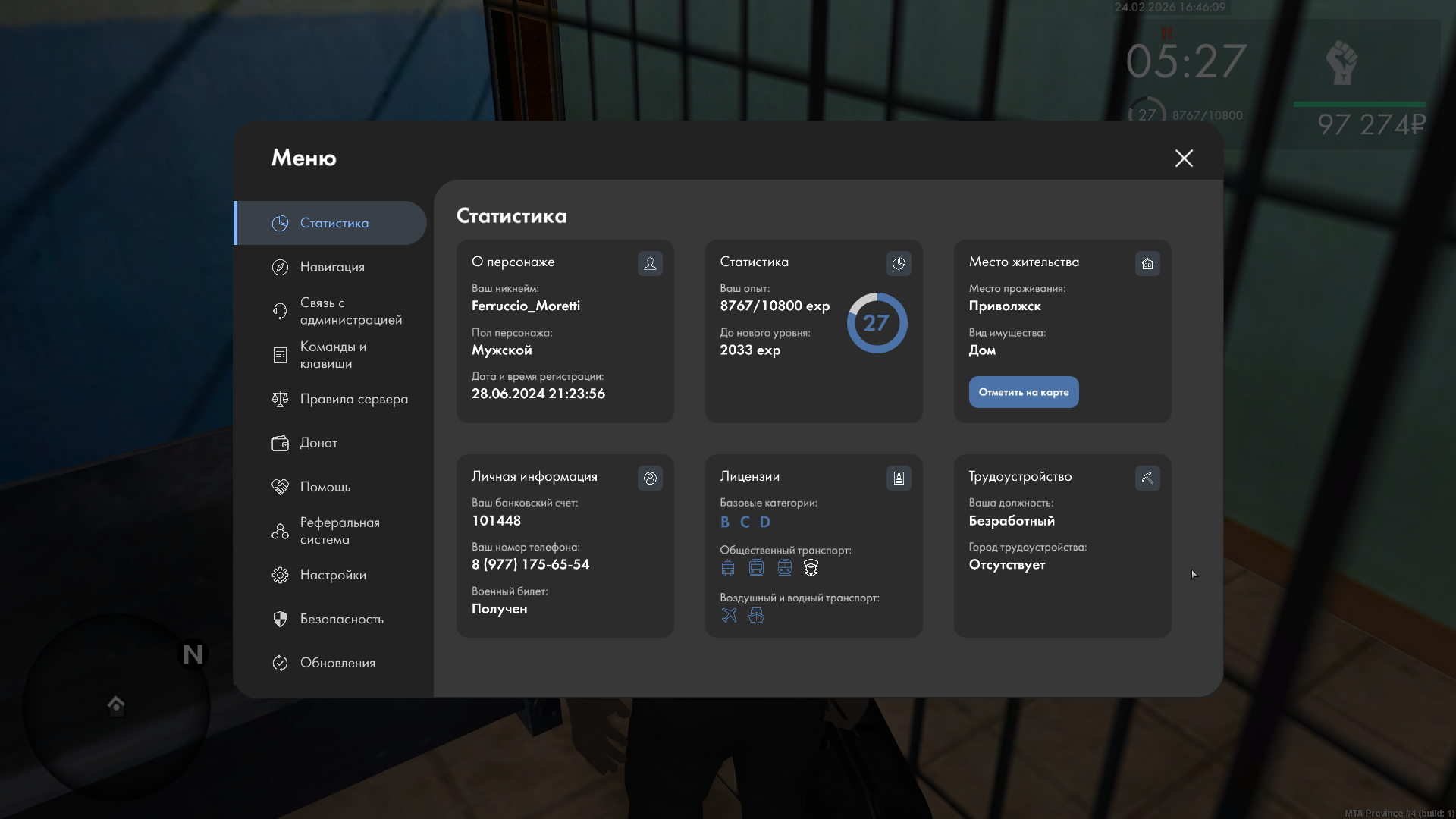The image size is (1456, 819).
Task: Click the license document icon in the 'Лицензии' card
Action: click(x=899, y=478)
